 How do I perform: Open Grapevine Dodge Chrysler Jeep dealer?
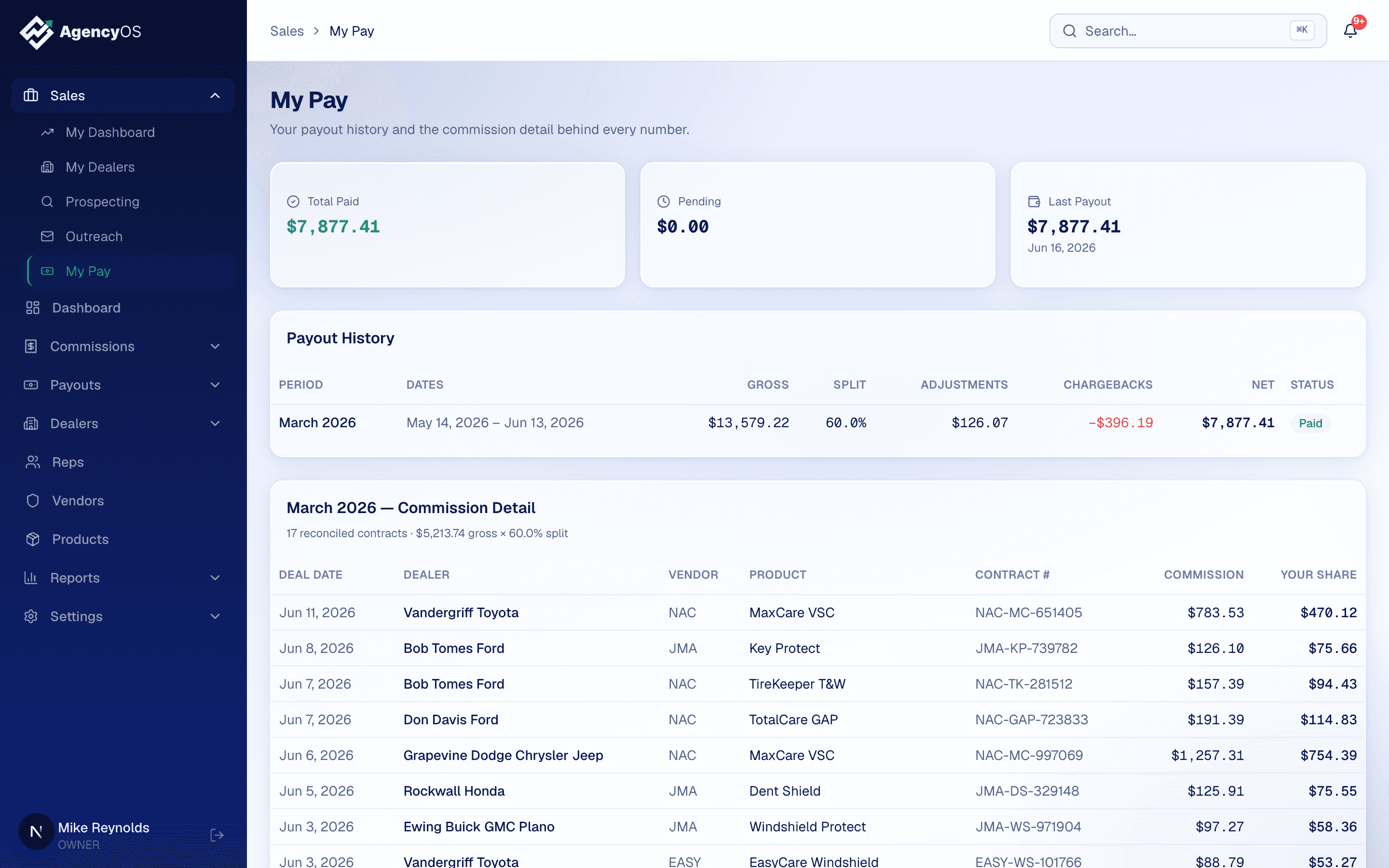(x=503, y=756)
